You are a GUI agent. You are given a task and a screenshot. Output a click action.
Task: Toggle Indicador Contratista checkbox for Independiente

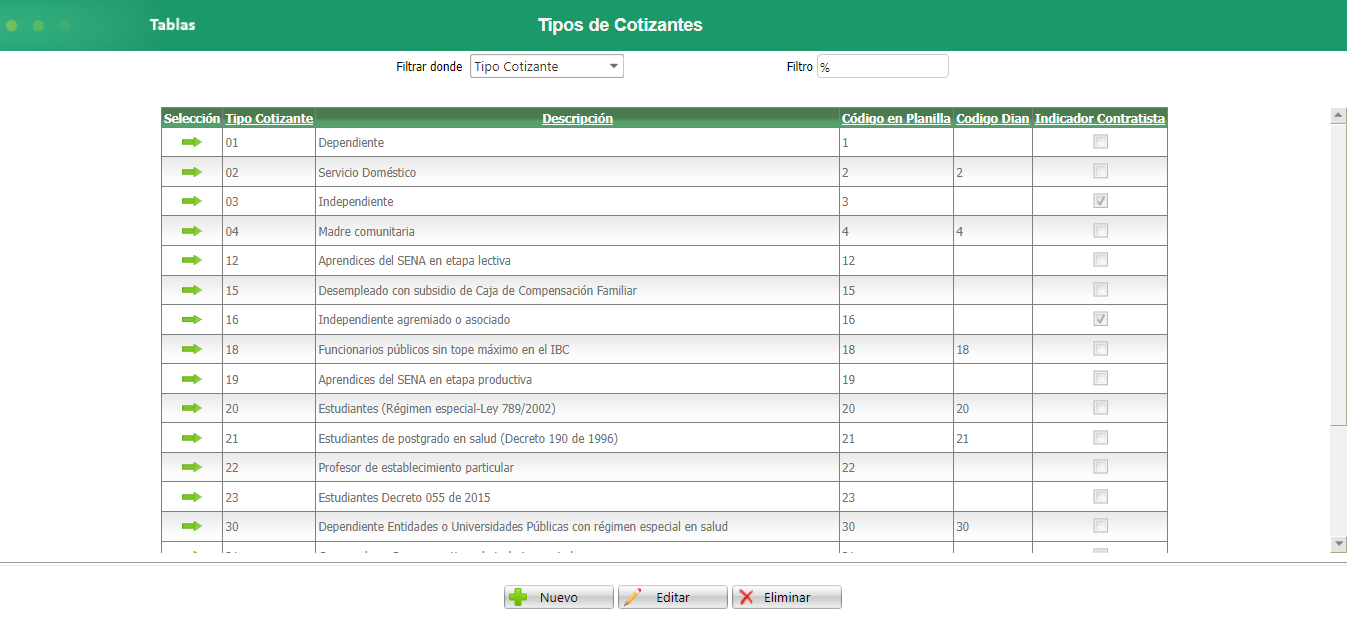click(1100, 201)
